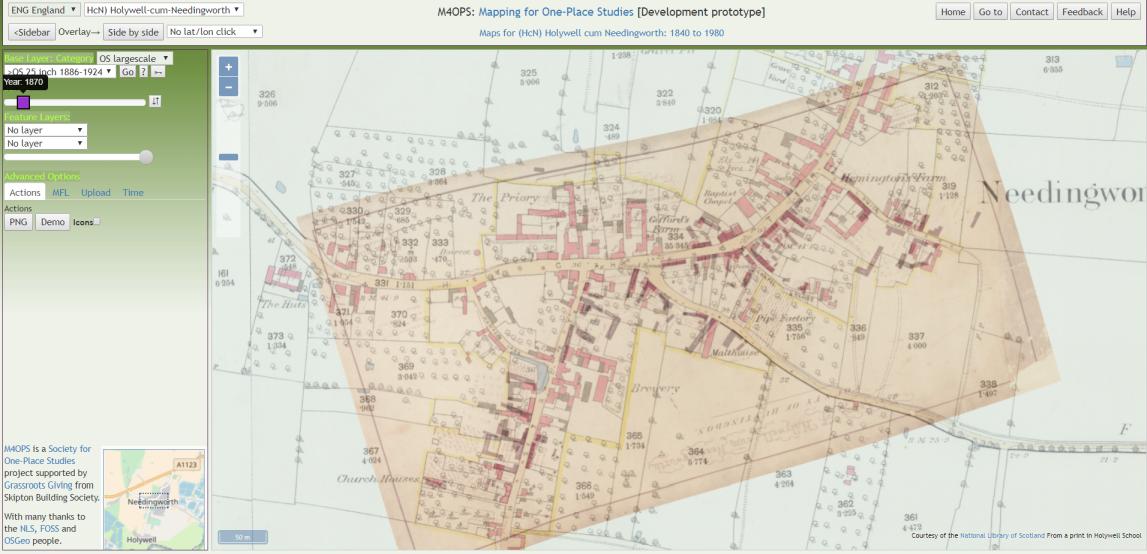Click the grey feature layer opacity slider handle
This screenshot has height=554, width=1147.
point(146,157)
